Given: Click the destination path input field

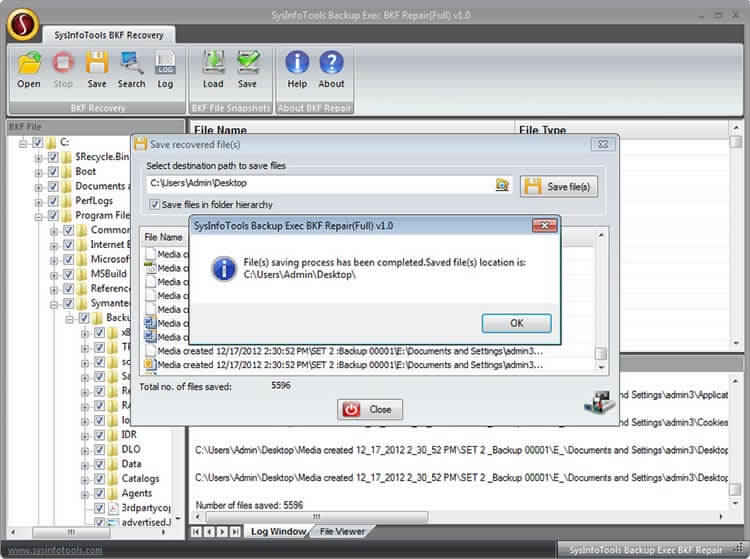Looking at the screenshot, I should [320, 184].
